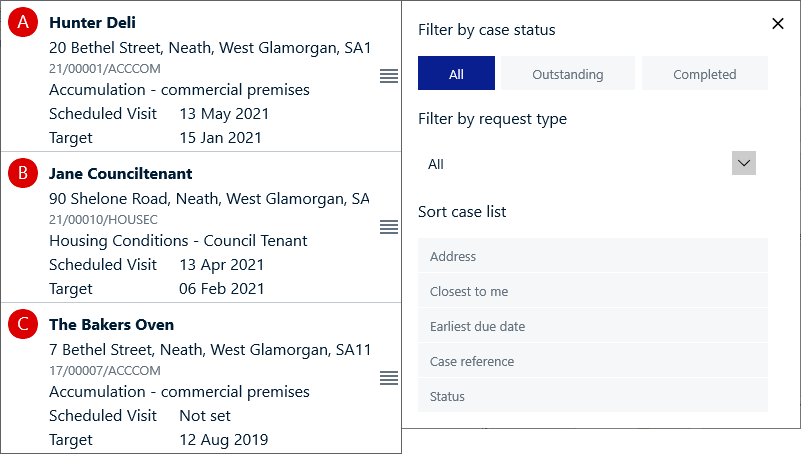801x454 pixels.
Task: Sort cases by Case reference
Action: click(x=592, y=361)
